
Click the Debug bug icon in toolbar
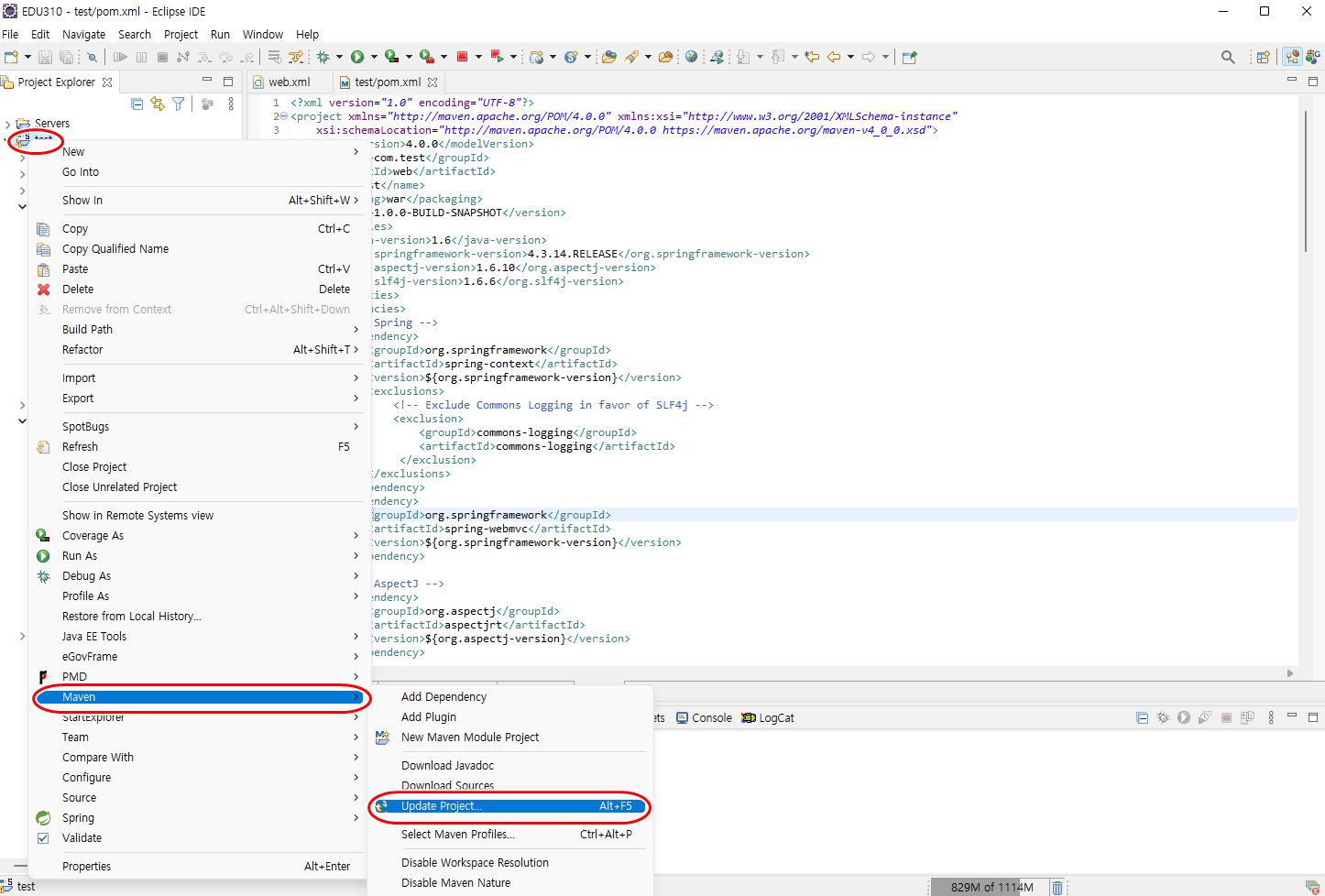(323, 57)
